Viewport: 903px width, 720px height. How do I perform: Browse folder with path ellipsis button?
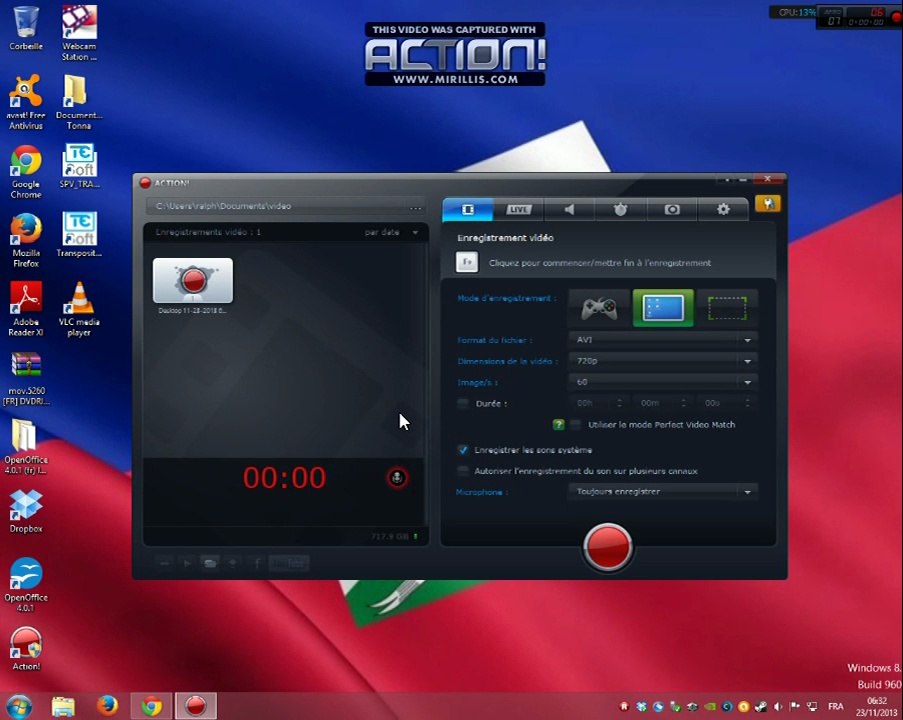tap(415, 207)
